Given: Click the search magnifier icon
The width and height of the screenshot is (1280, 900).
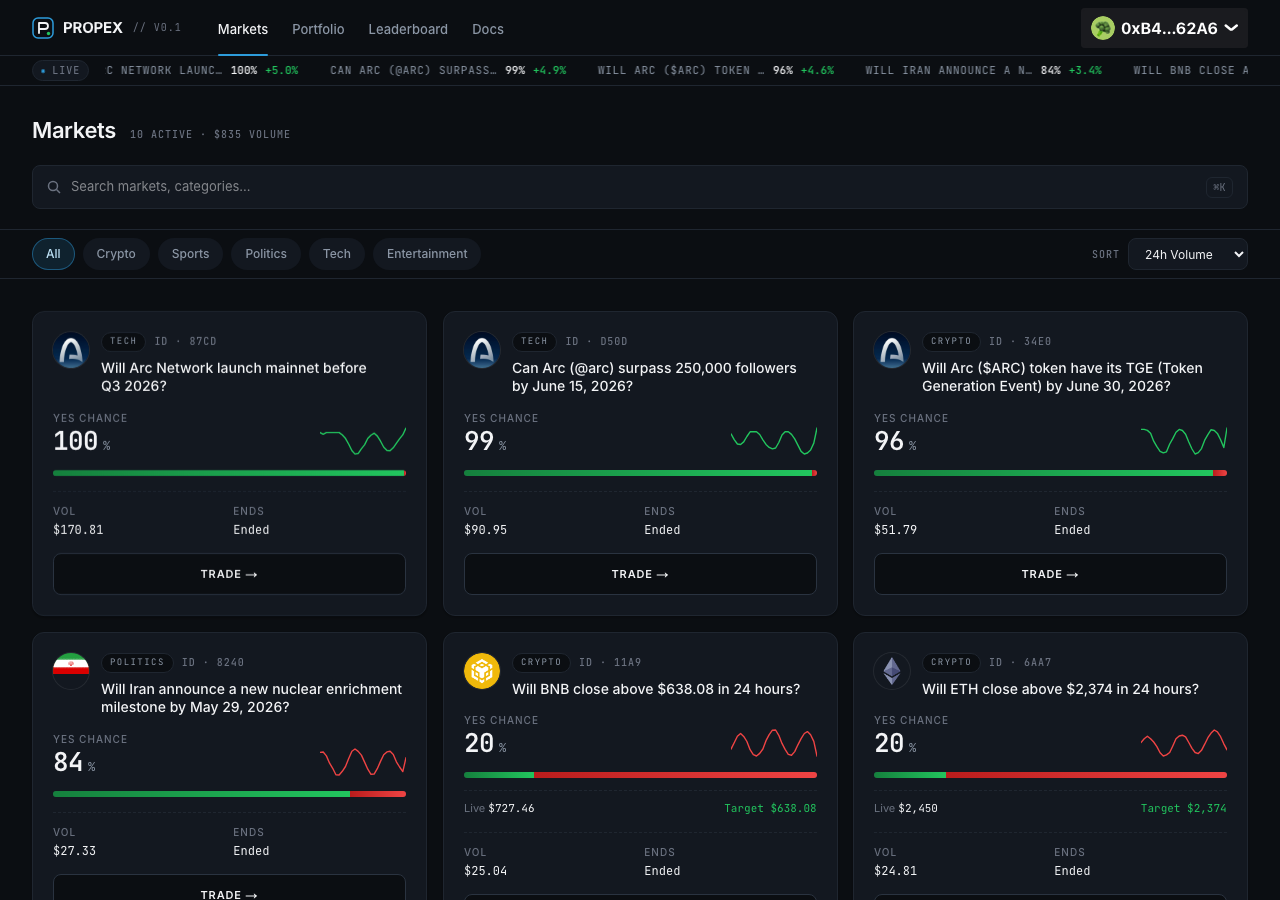Looking at the screenshot, I should coord(54,187).
